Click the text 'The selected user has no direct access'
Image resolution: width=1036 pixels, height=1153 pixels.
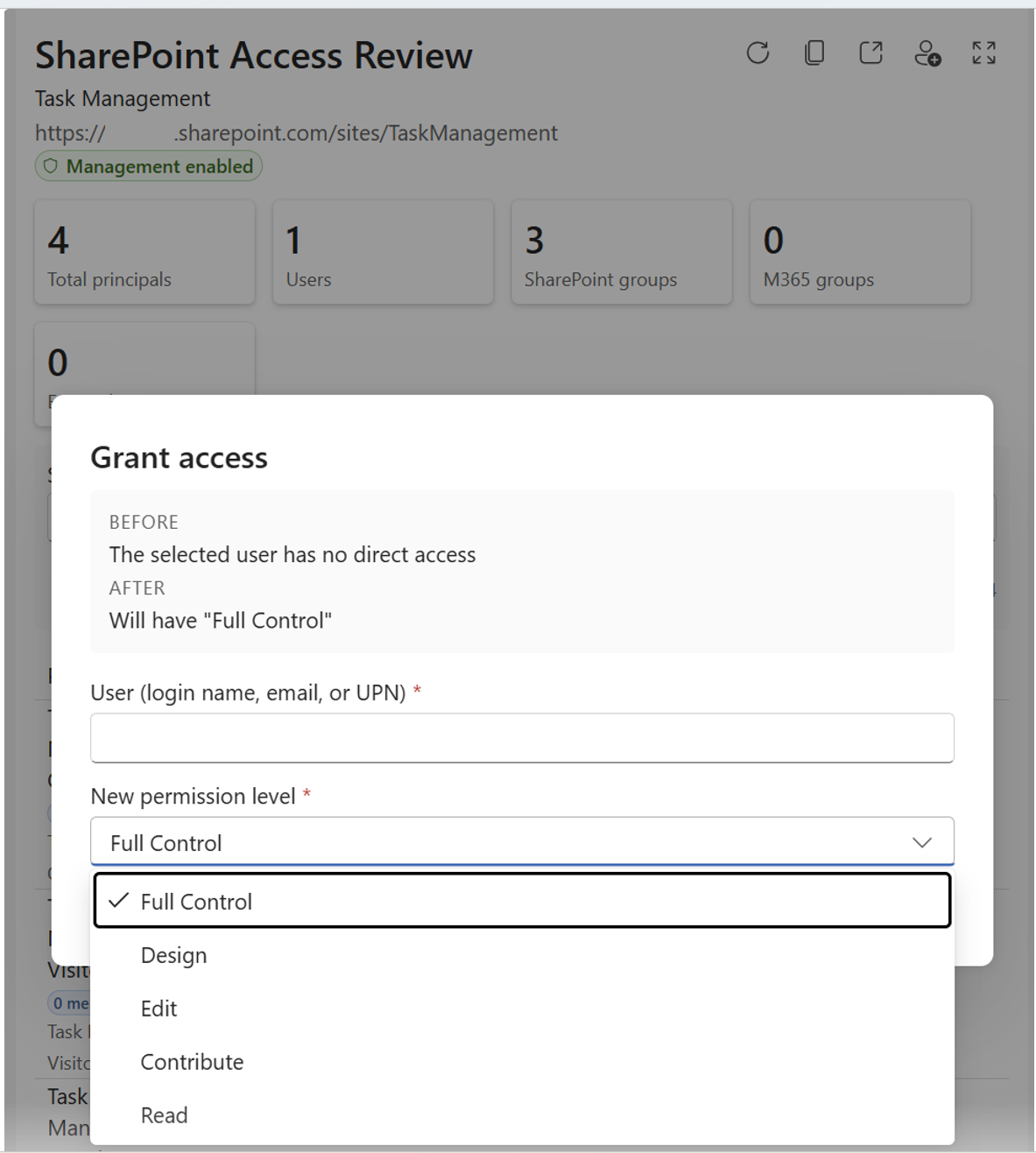point(292,555)
